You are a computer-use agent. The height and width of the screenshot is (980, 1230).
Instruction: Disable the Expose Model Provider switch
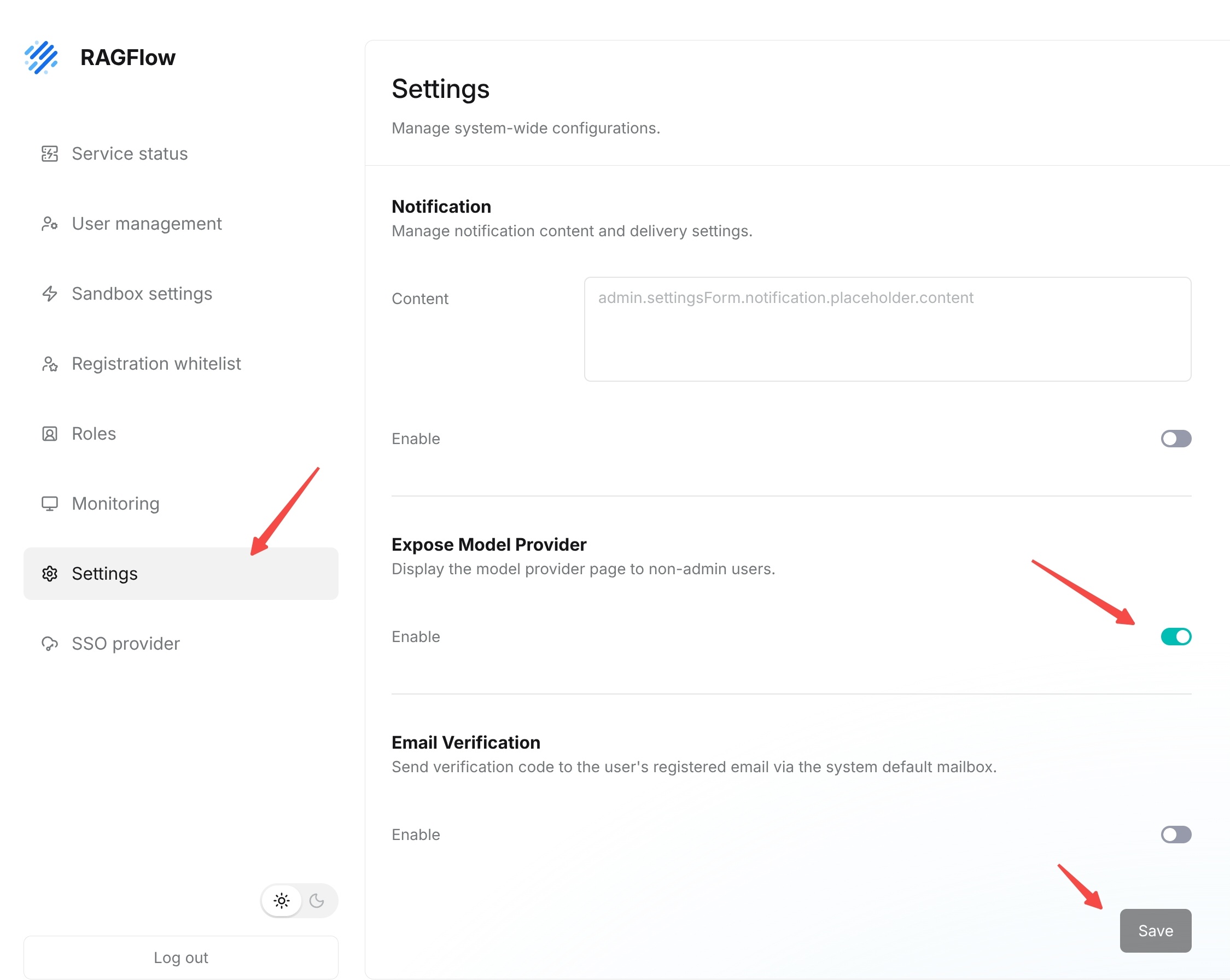click(1176, 637)
